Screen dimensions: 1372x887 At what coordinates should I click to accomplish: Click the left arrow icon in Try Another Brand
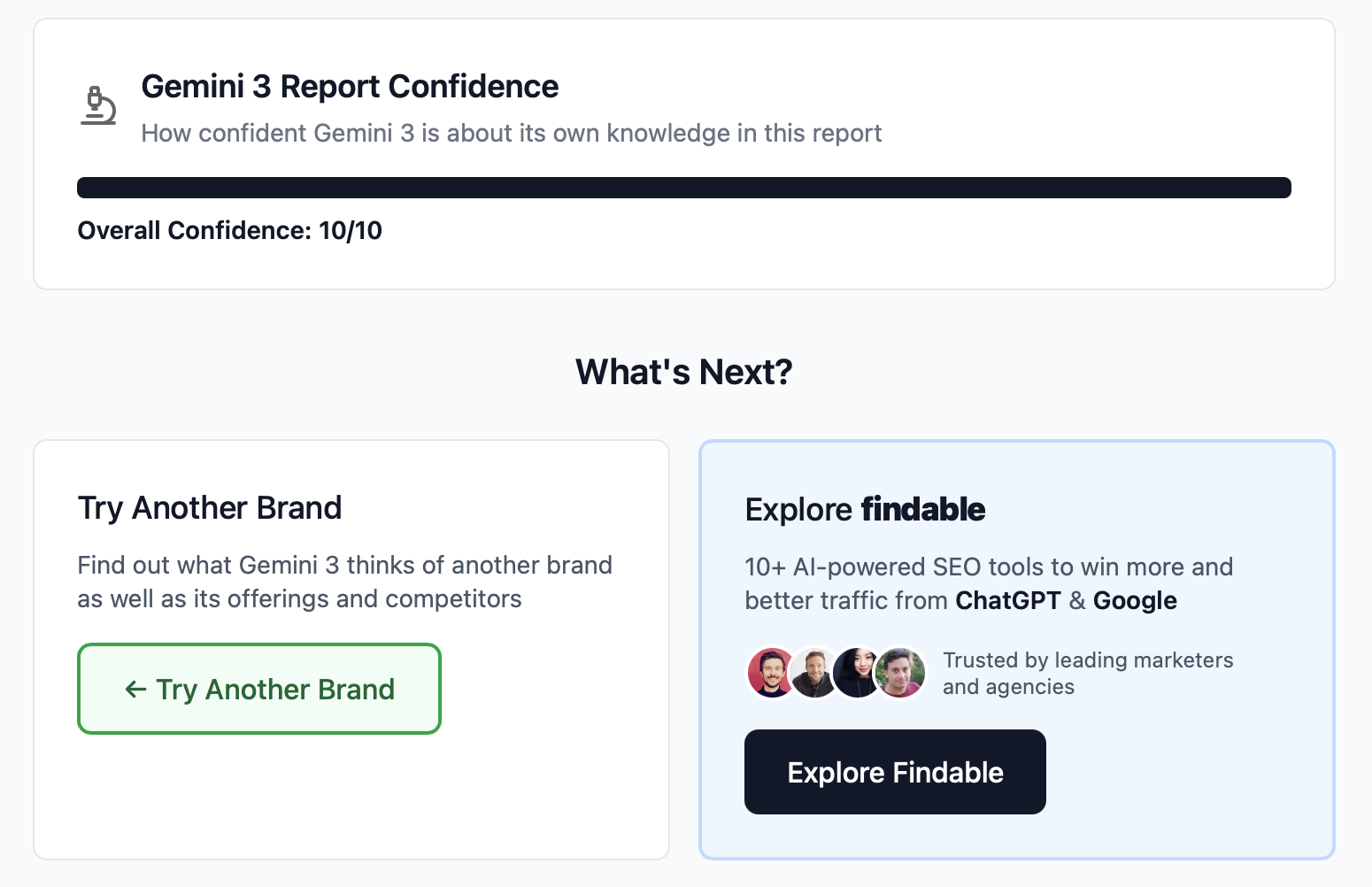pyautogui.click(x=135, y=690)
